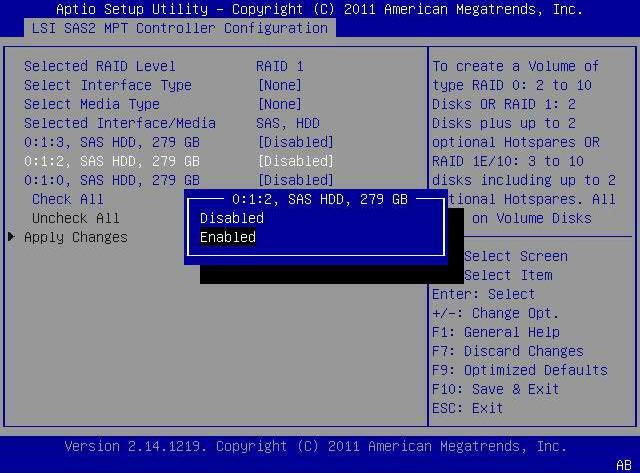Click the Enter: Select help line

[x=483, y=294]
